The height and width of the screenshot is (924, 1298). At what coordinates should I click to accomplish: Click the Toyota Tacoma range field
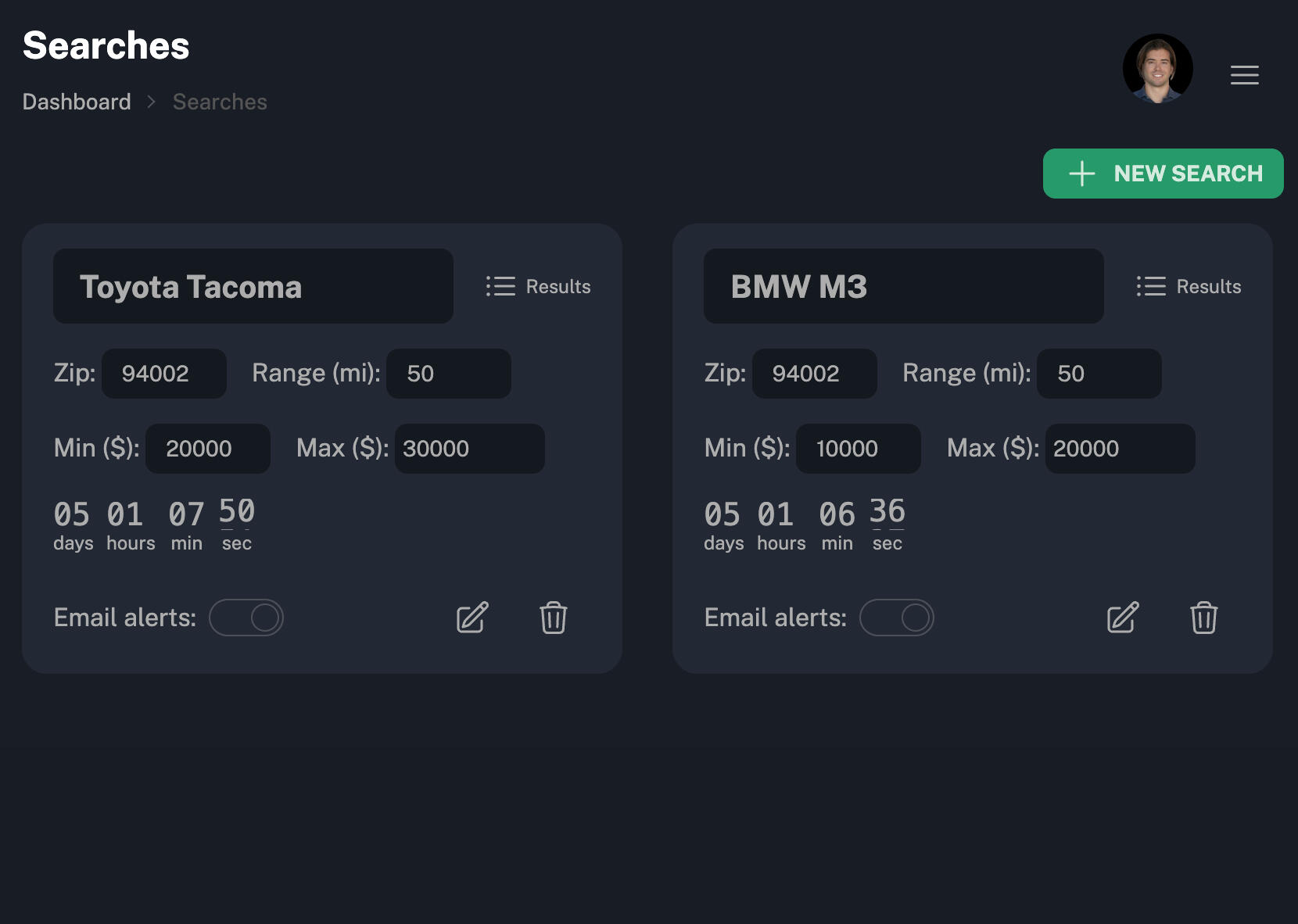[448, 374]
